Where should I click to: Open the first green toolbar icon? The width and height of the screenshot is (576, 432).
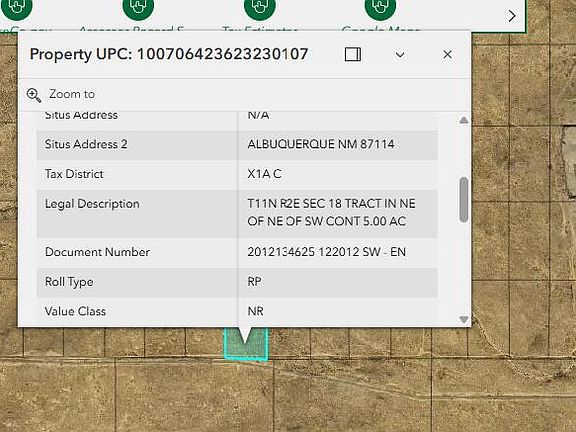(17, 7)
